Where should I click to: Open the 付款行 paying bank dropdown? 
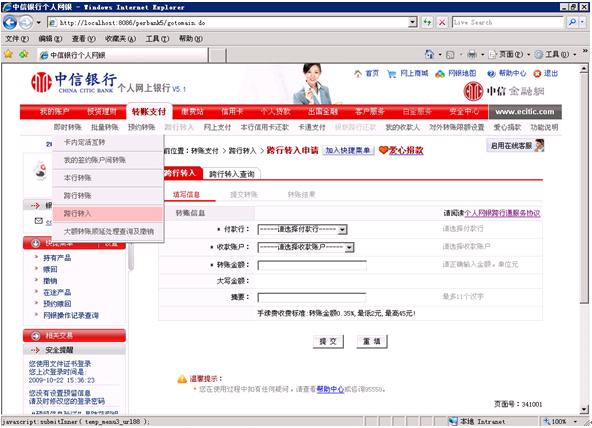tap(302, 229)
